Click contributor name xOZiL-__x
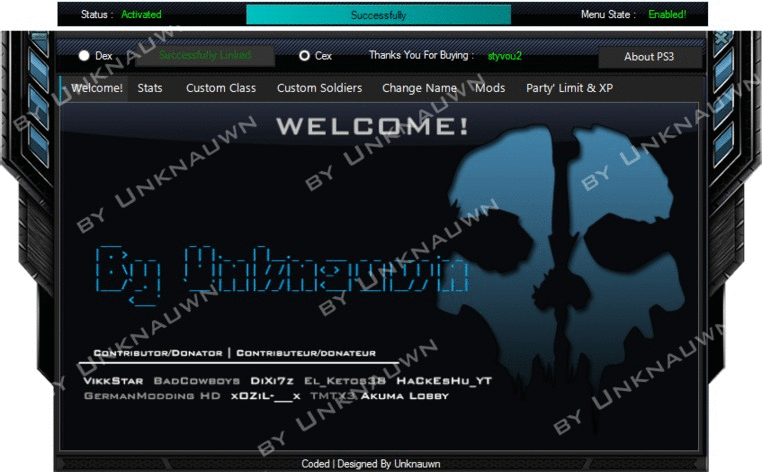The width and height of the screenshot is (762, 472). tap(266, 396)
